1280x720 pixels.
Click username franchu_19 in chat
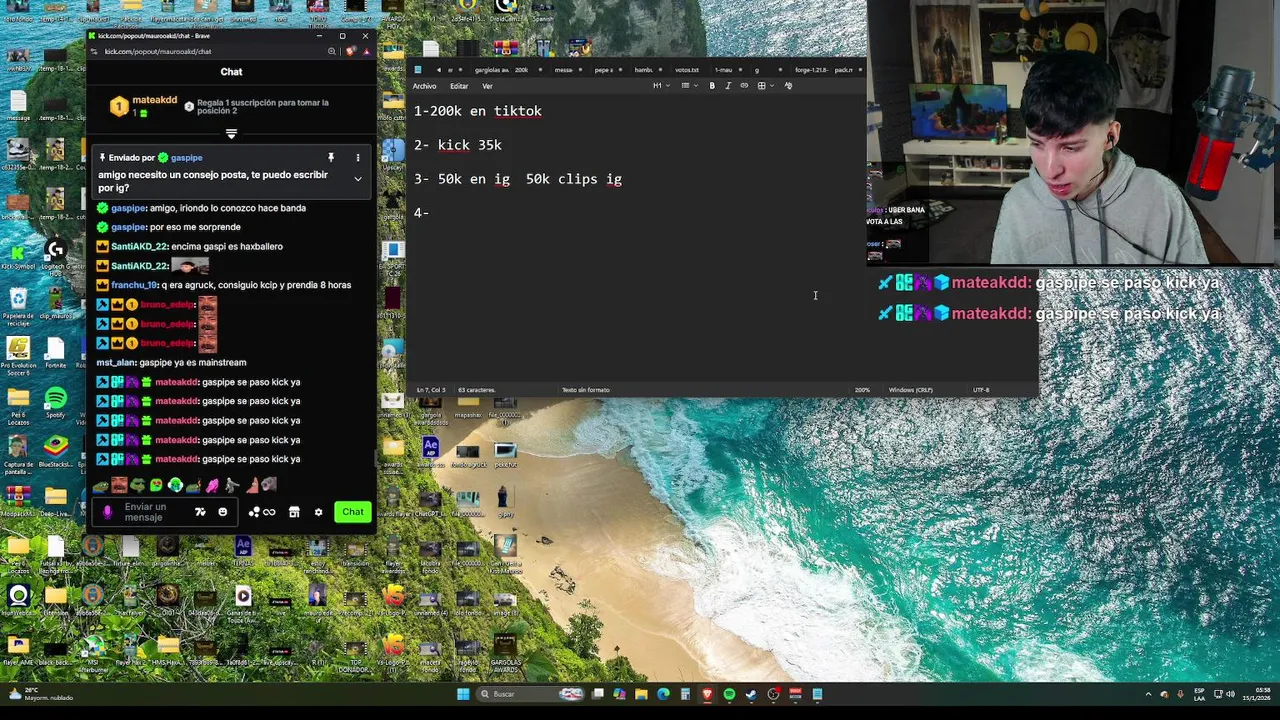tap(135, 285)
